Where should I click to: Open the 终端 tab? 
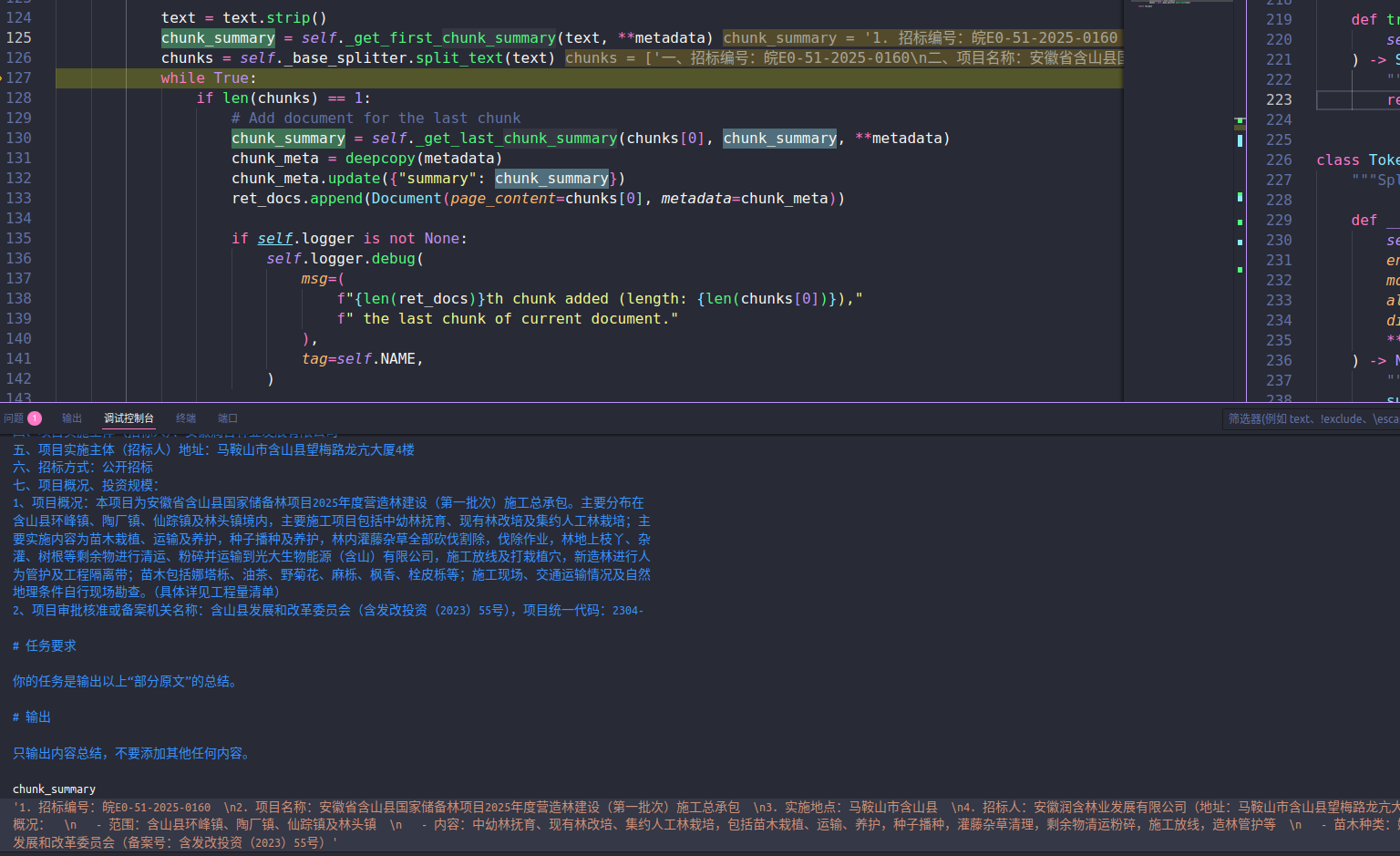tap(186, 418)
